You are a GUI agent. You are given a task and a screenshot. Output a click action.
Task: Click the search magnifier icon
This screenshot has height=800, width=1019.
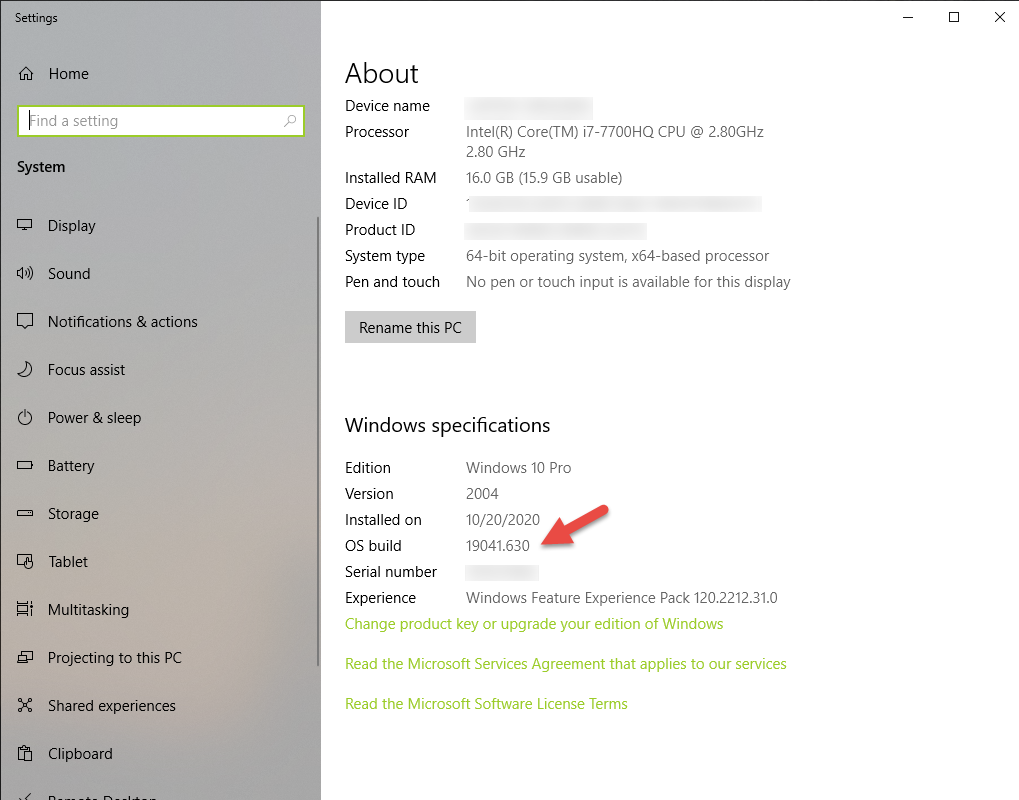point(290,121)
